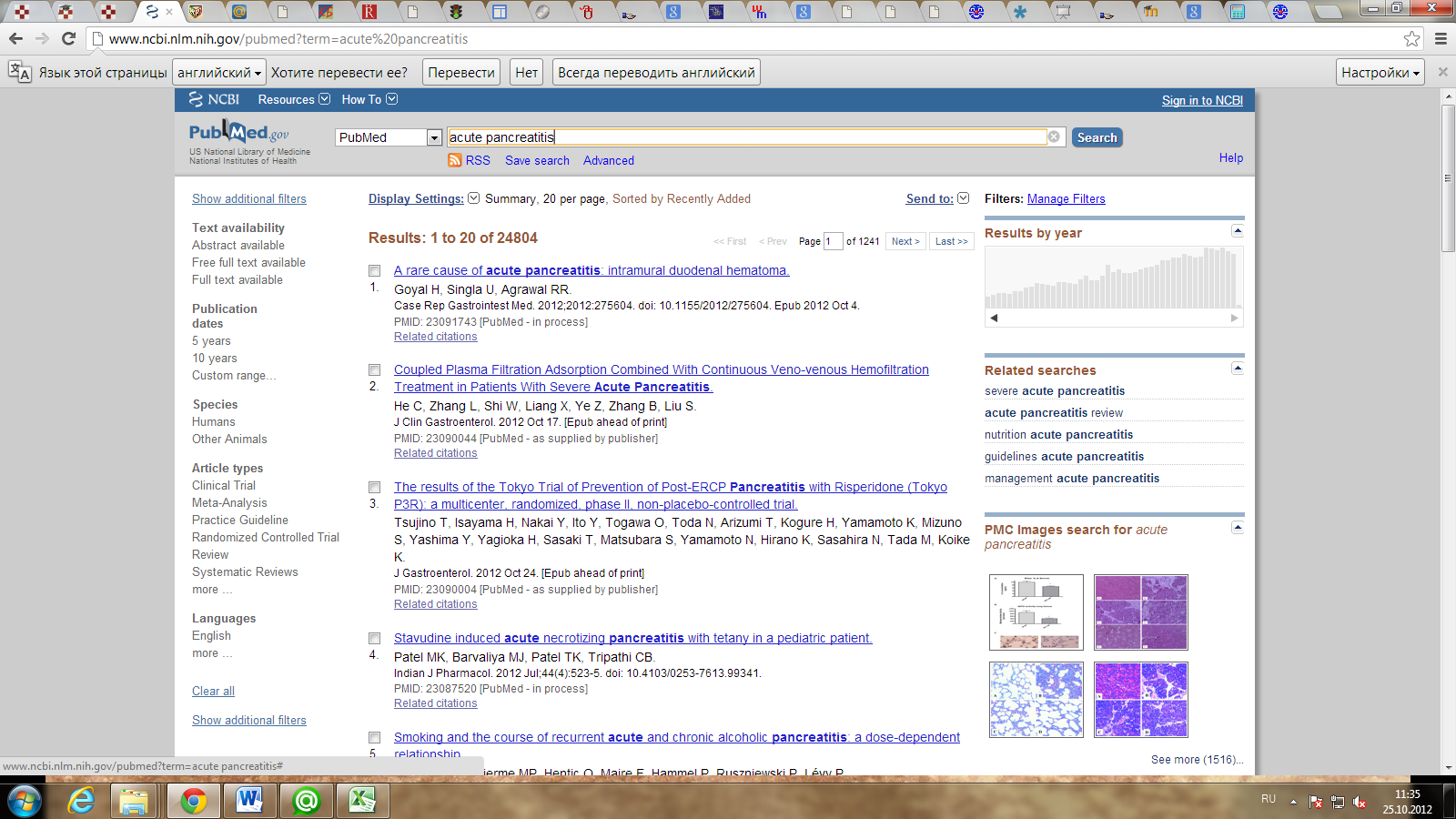Click the browser Forward arrow

pyautogui.click(x=42, y=39)
